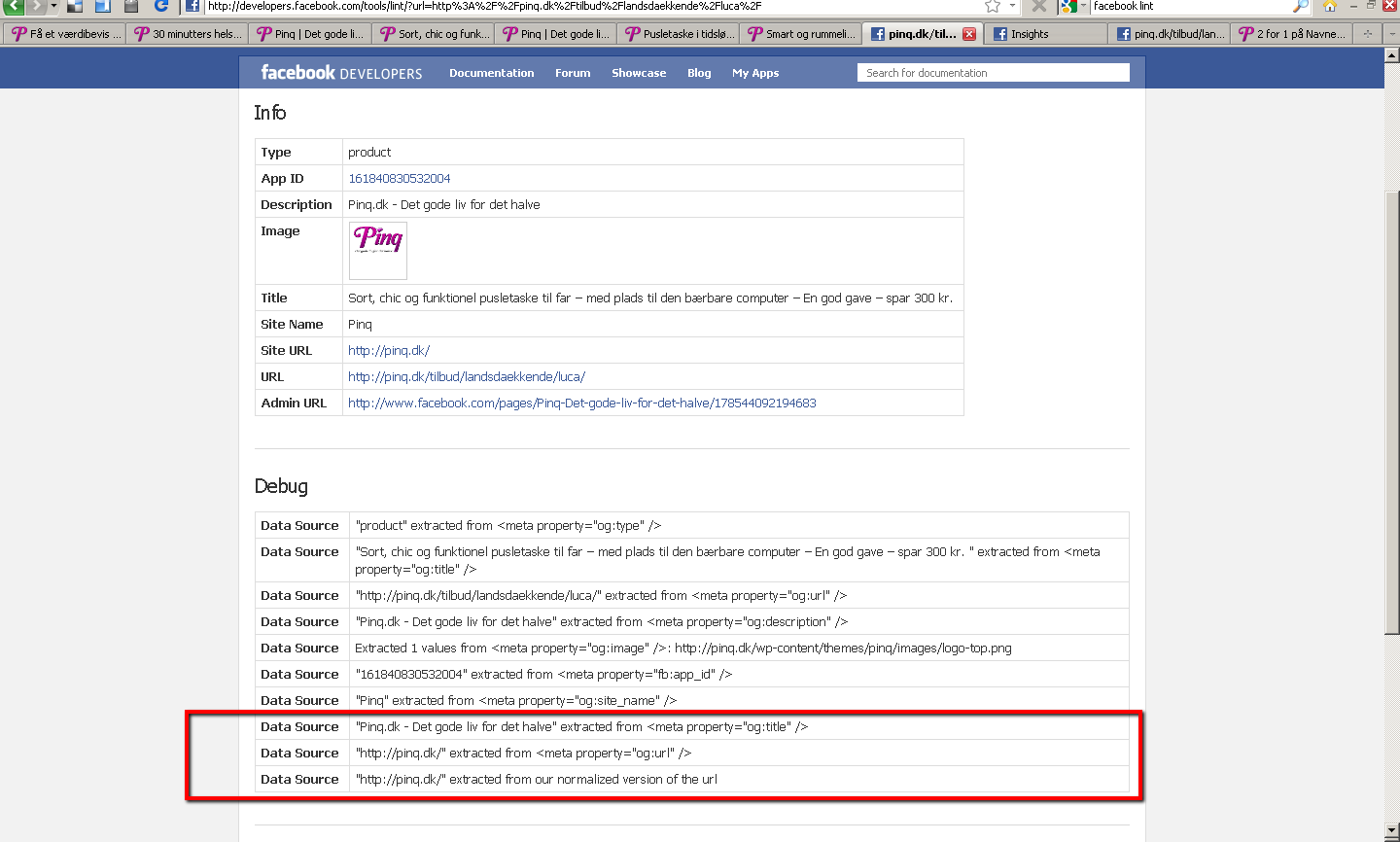Click the debug row mentioning og:site_name
1400x842 pixels.
691,700
